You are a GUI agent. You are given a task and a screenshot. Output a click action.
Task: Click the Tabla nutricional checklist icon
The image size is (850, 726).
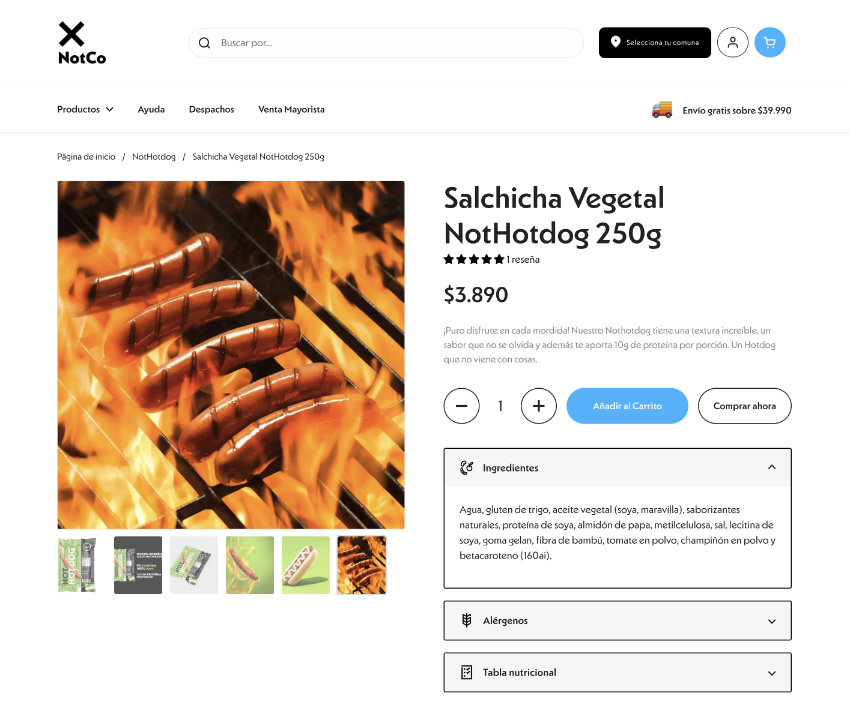466,672
